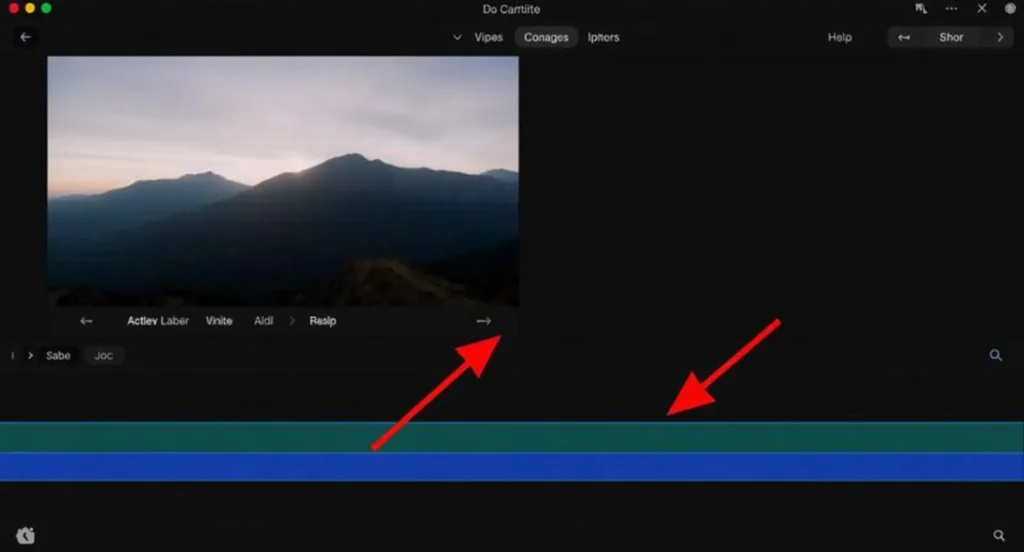
Task: Click the double-arrow icon beside Shor
Action: 904,37
